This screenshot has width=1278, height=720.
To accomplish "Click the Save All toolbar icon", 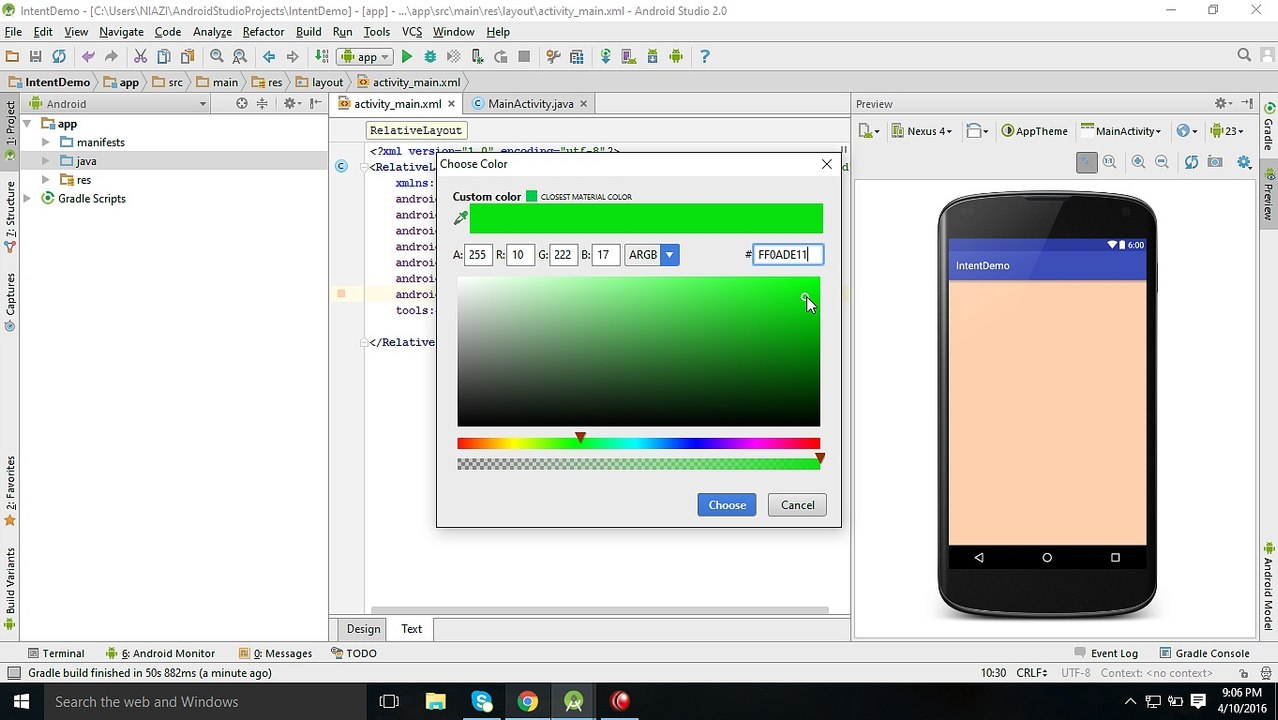I will click(35, 57).
